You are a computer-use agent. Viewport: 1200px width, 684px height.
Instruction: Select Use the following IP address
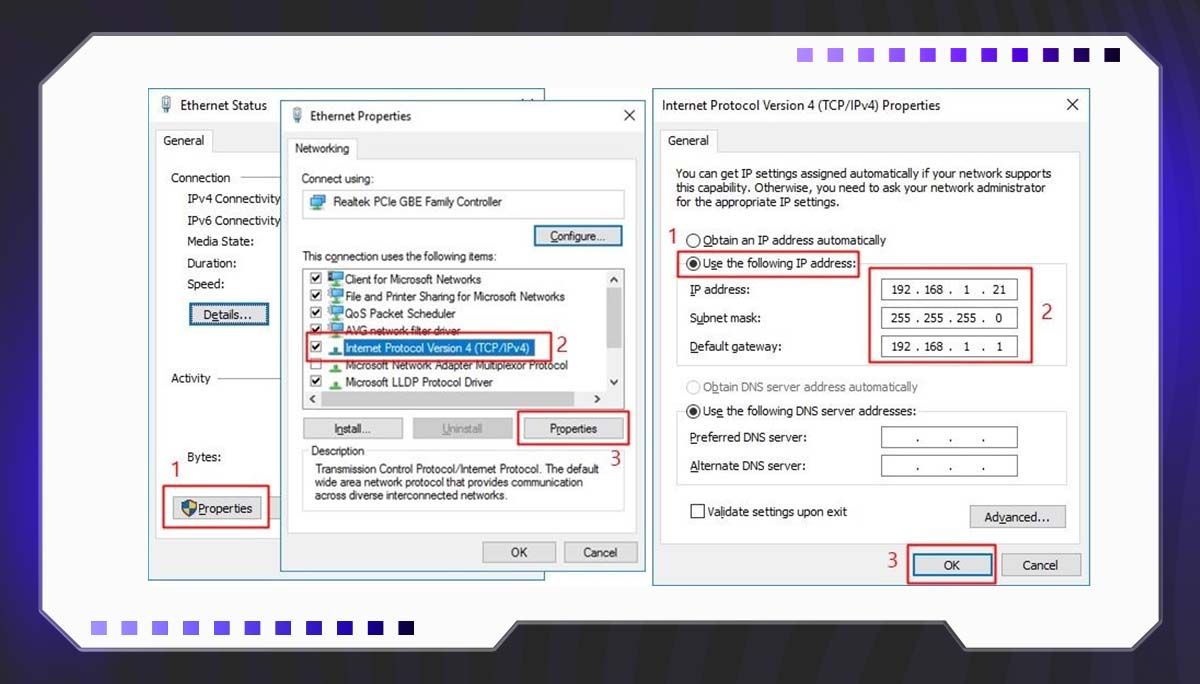693,264
